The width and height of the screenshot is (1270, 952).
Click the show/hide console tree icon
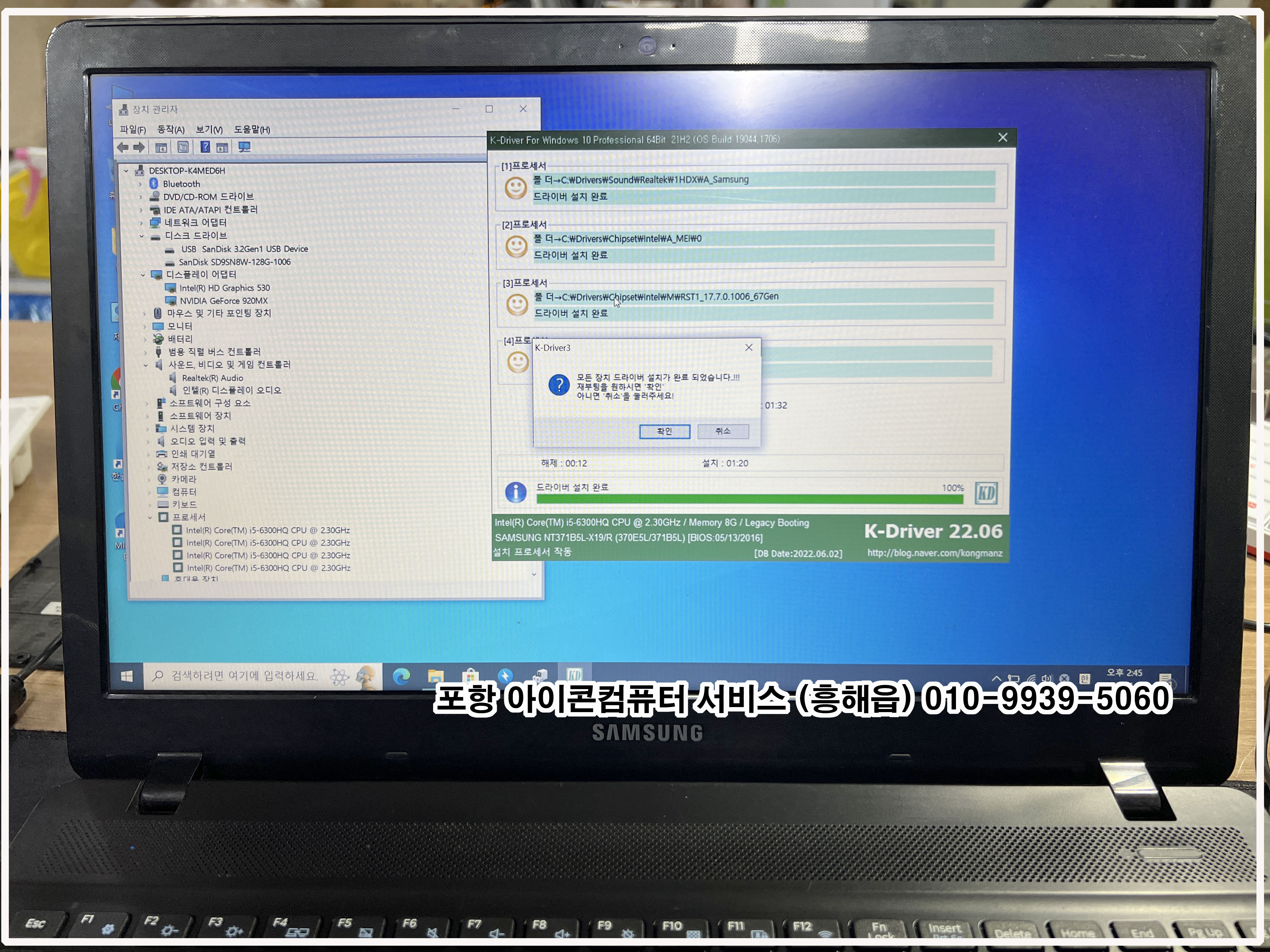point(161,147)
